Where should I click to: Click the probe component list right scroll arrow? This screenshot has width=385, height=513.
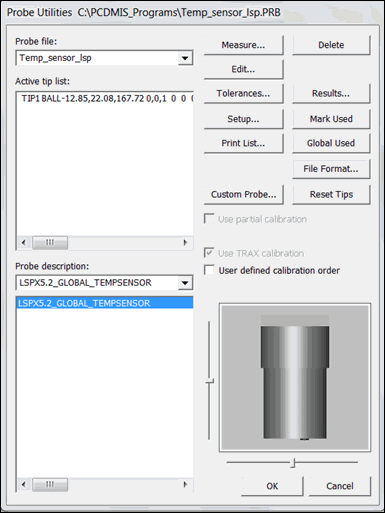pyautogui.click(x=185, y=484)
